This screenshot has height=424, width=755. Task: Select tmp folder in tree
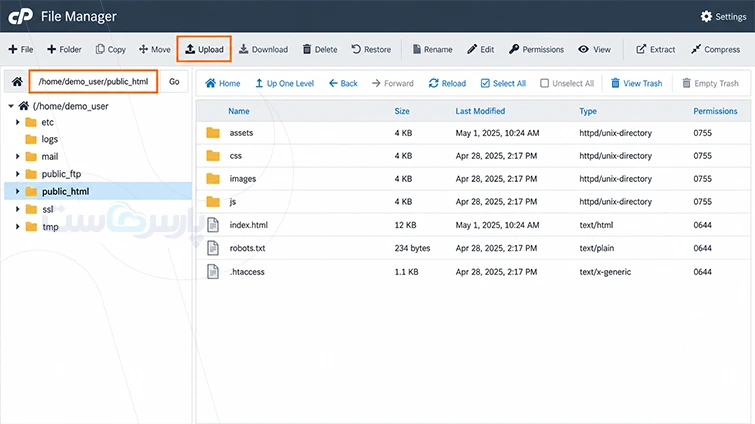coord(42,226)
